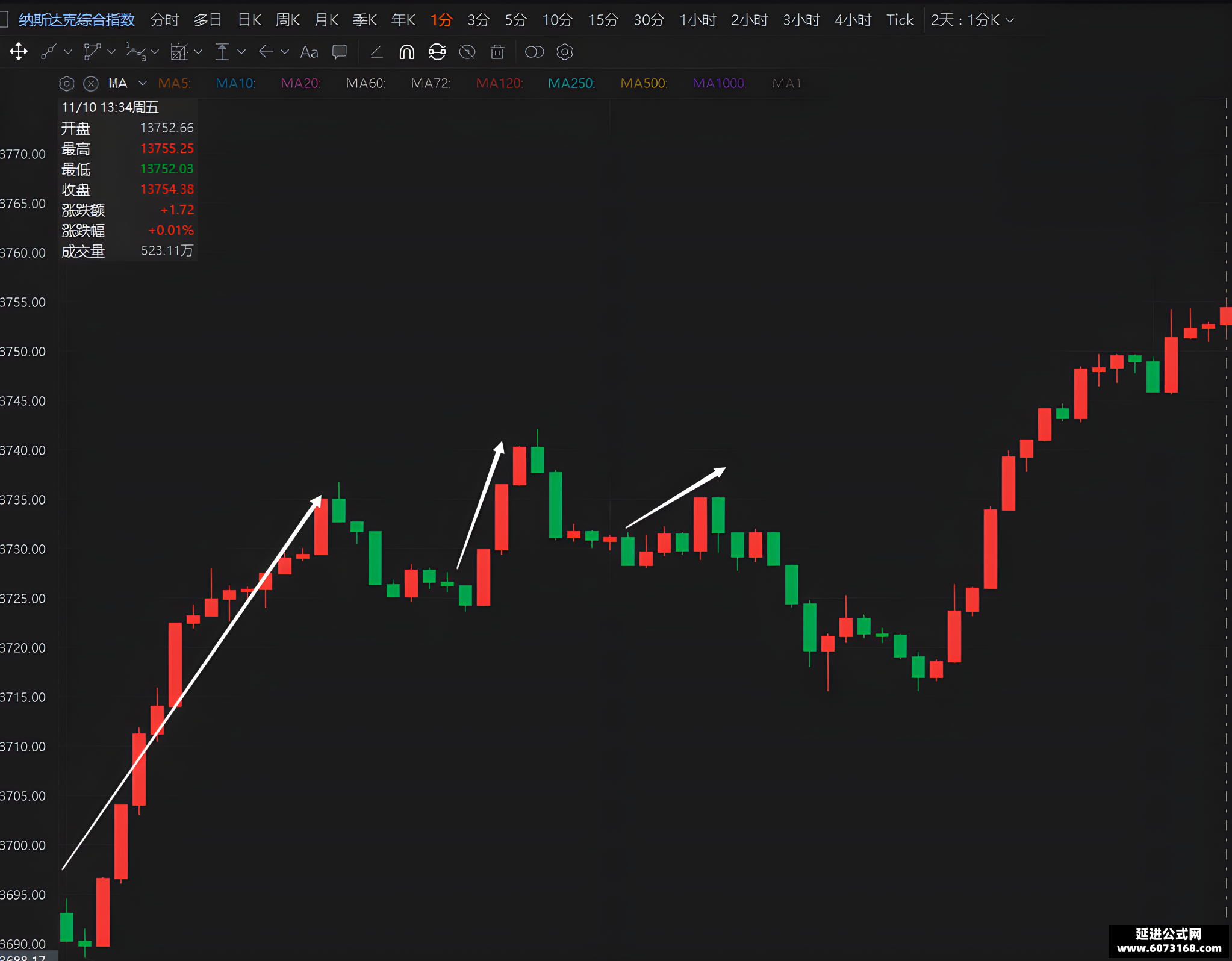Add a comment bubble annotation
The image size is (1232, 961).
340,52
